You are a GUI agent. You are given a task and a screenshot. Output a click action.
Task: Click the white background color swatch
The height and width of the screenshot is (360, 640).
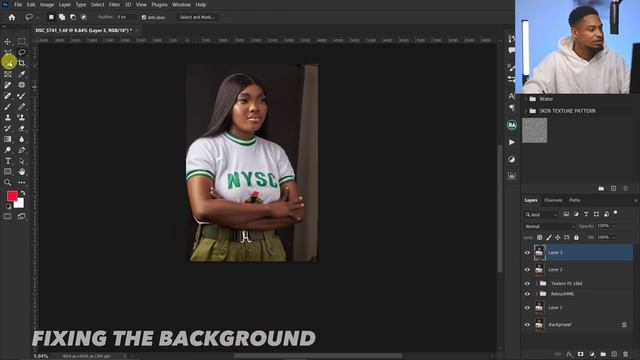[20, 204]
